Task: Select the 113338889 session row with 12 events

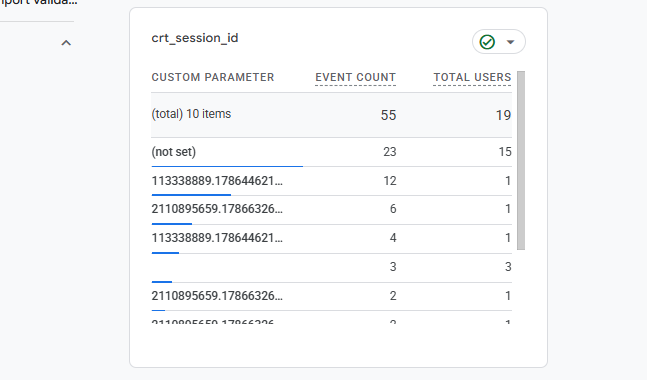Action: coord(331,181)
